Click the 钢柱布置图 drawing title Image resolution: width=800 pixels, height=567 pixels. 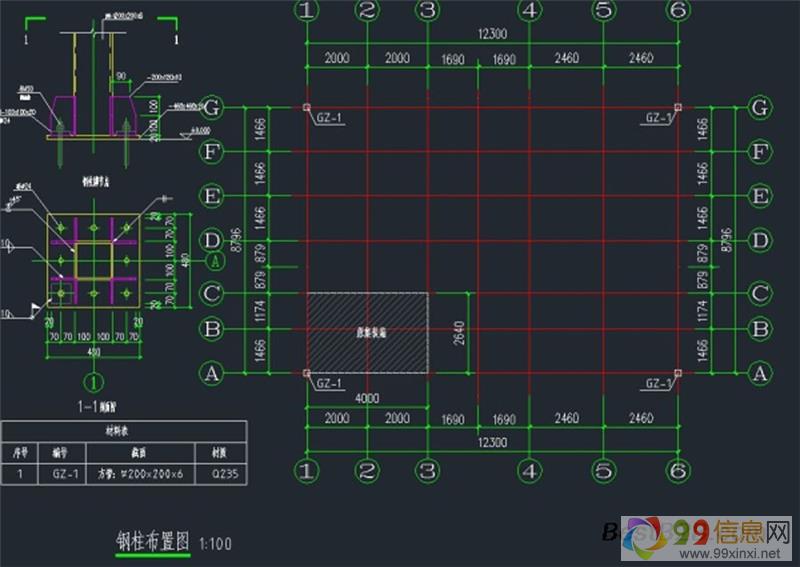point(153,542)
